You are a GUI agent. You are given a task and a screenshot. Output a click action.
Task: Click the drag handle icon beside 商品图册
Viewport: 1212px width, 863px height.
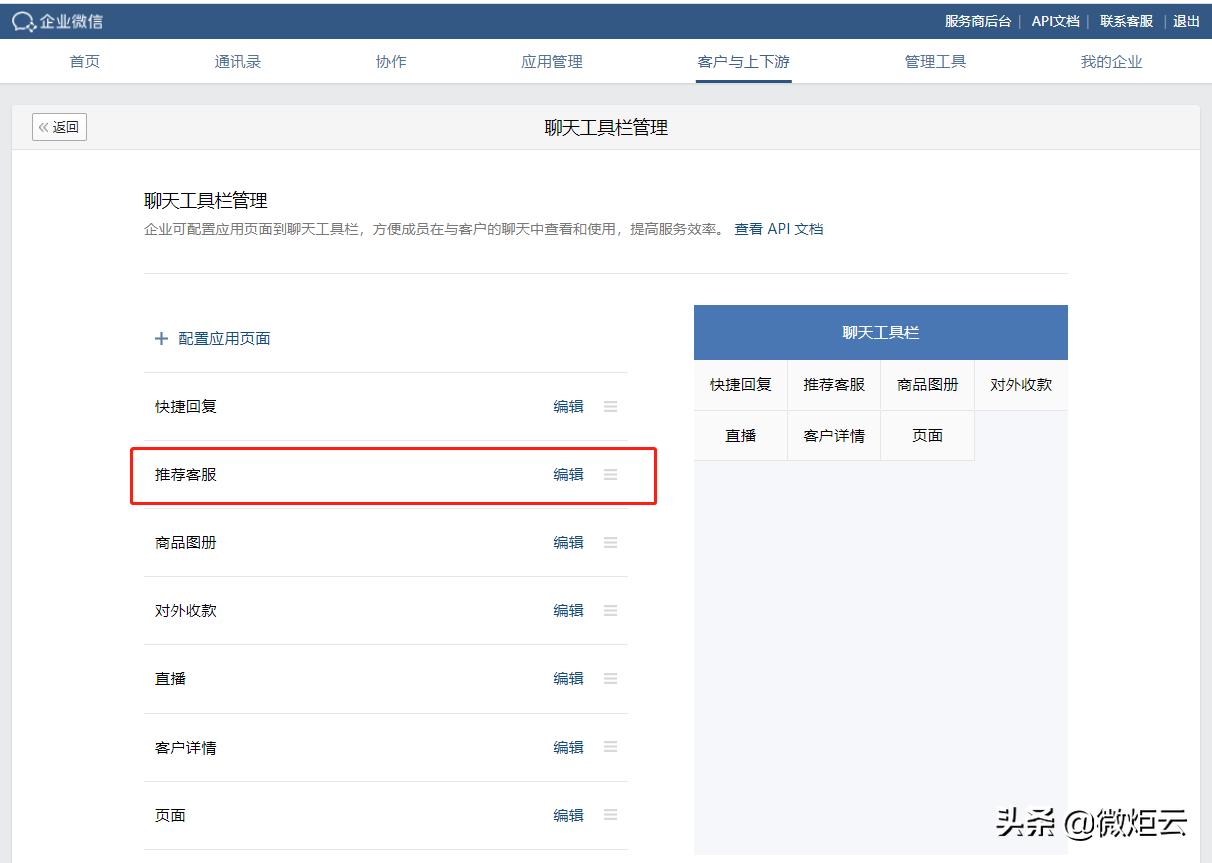click(x=610, y=542)
